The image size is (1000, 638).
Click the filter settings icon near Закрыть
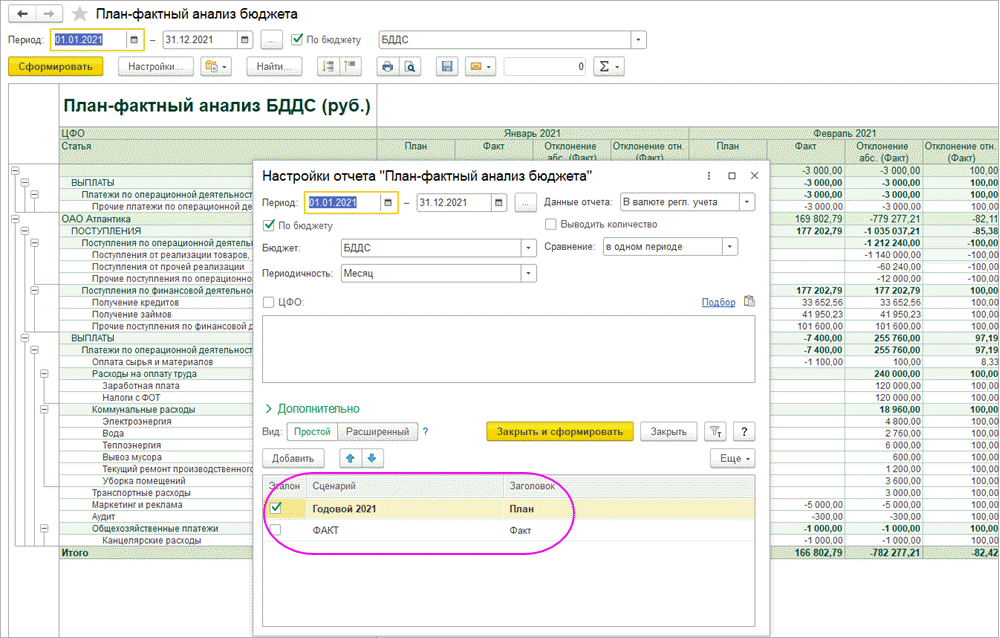714,432
